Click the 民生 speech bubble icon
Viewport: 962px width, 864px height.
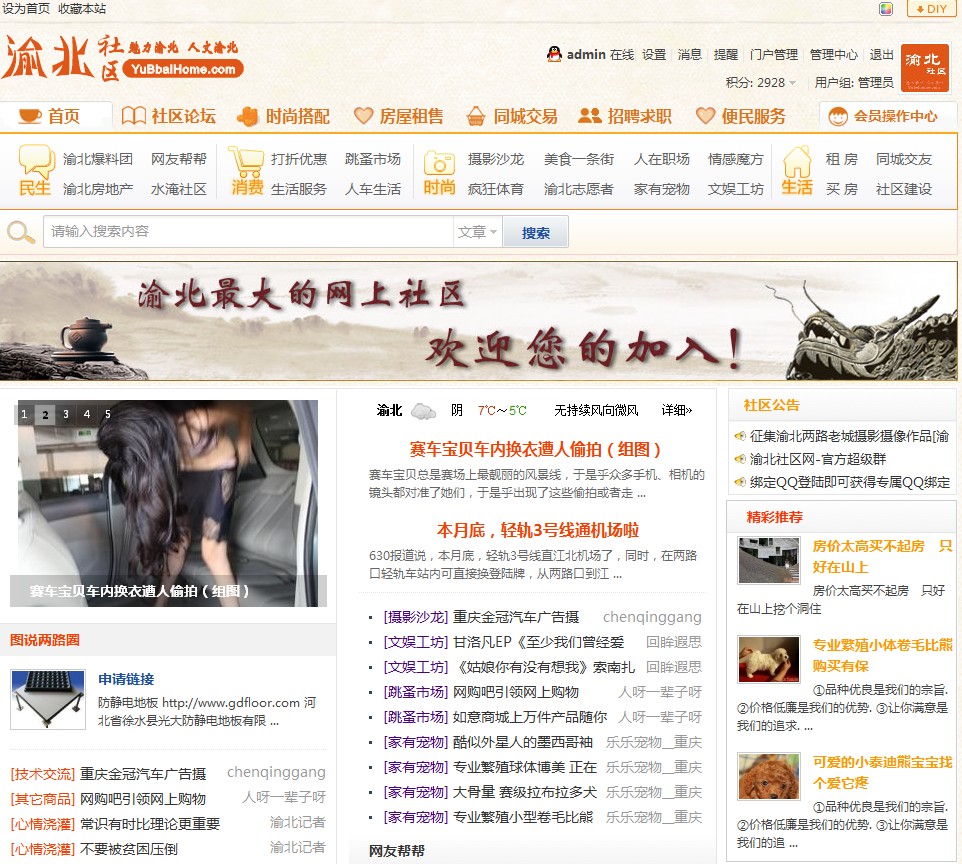pyautogui.click(x=36, y=161)
